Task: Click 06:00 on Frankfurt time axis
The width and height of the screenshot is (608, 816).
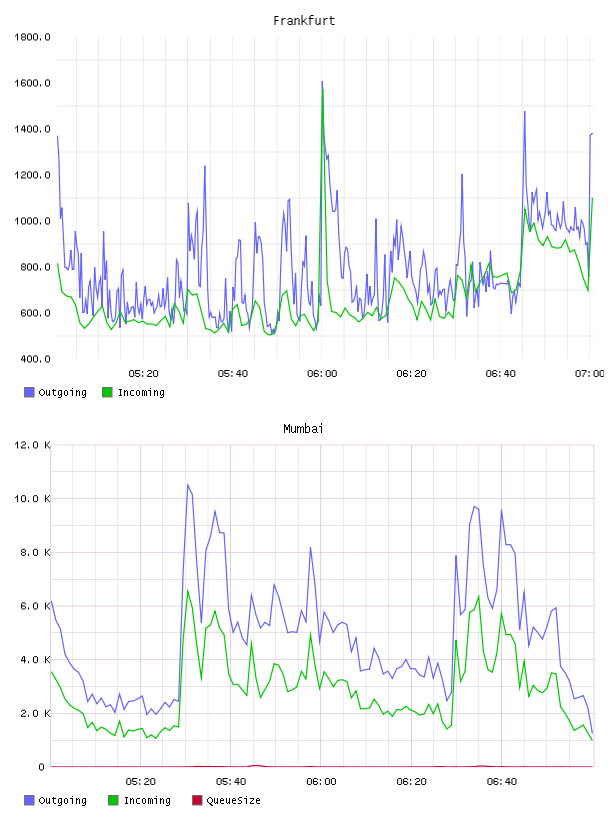Action: [x=322, y=374]
